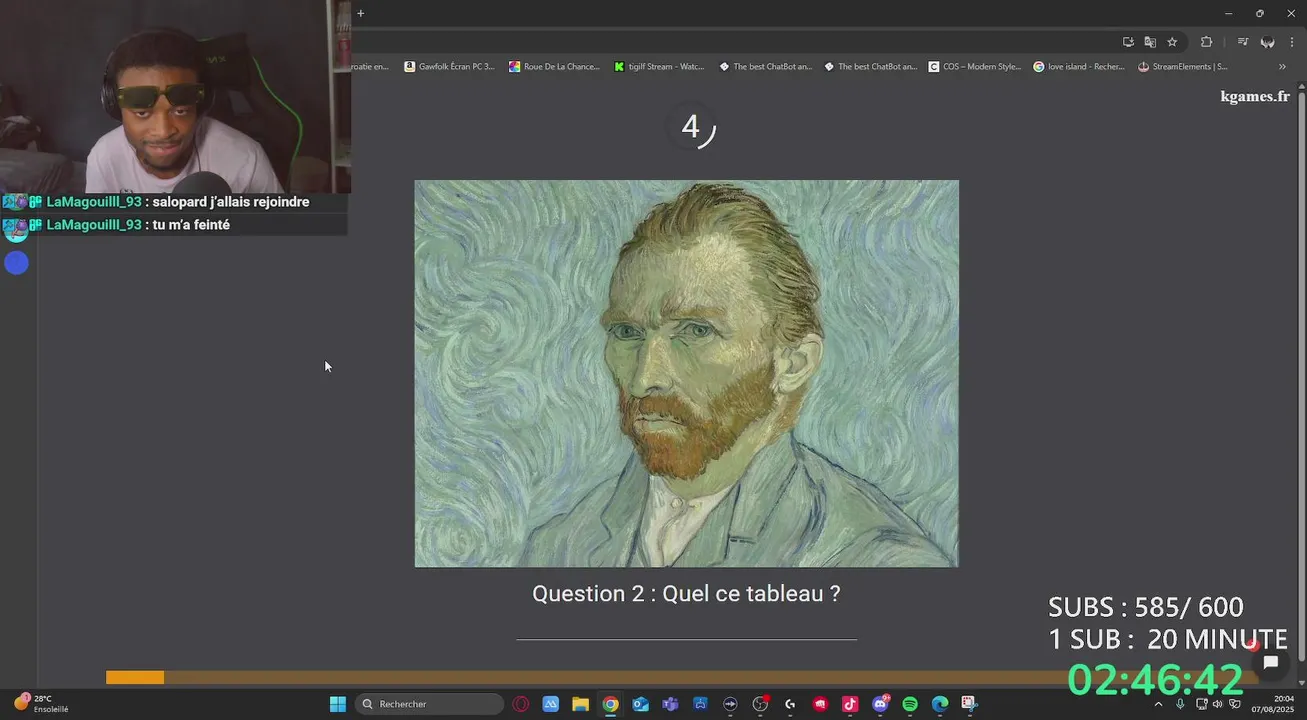Click the Rechercher taskbar search box
Screen dimensions: 1307x720
click(429, 704)
